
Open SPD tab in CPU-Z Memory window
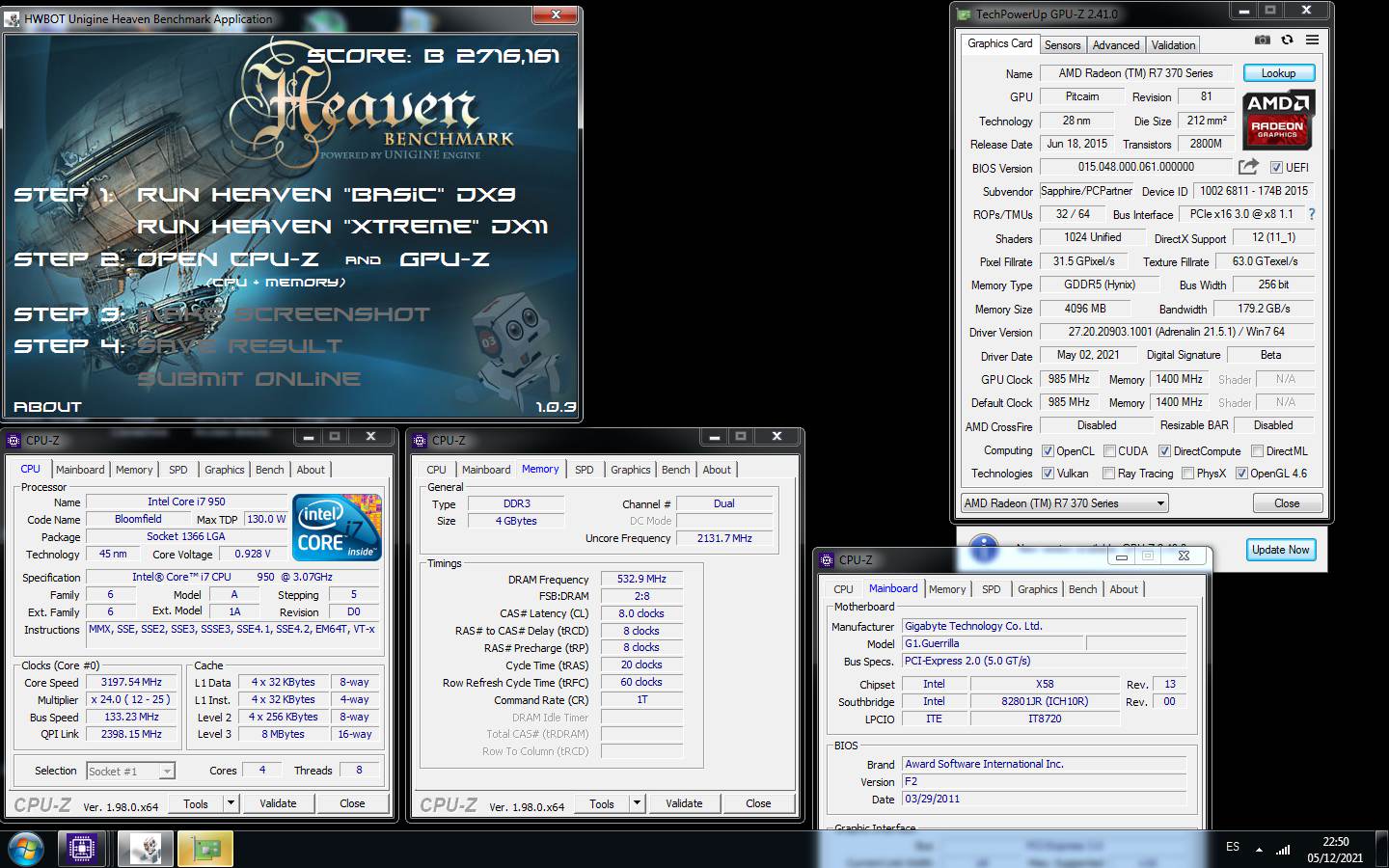(x=584, y=470)
